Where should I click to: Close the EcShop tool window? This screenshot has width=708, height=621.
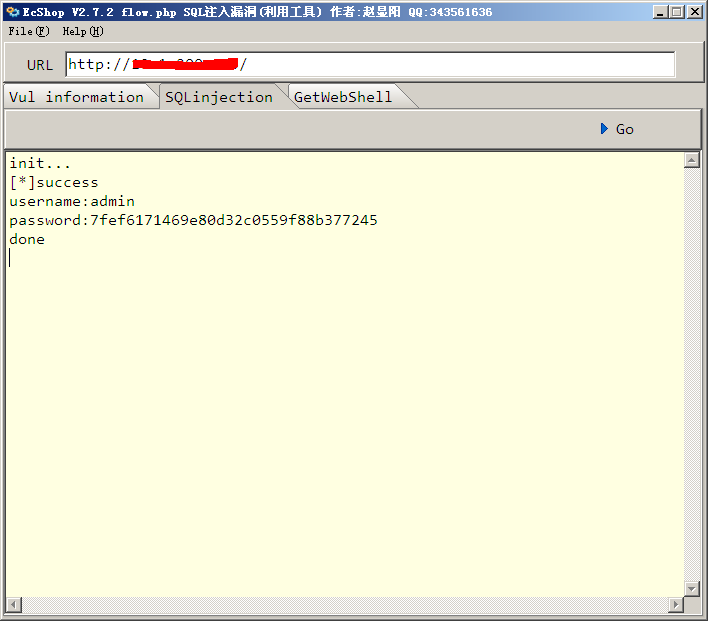pos(694,12)
